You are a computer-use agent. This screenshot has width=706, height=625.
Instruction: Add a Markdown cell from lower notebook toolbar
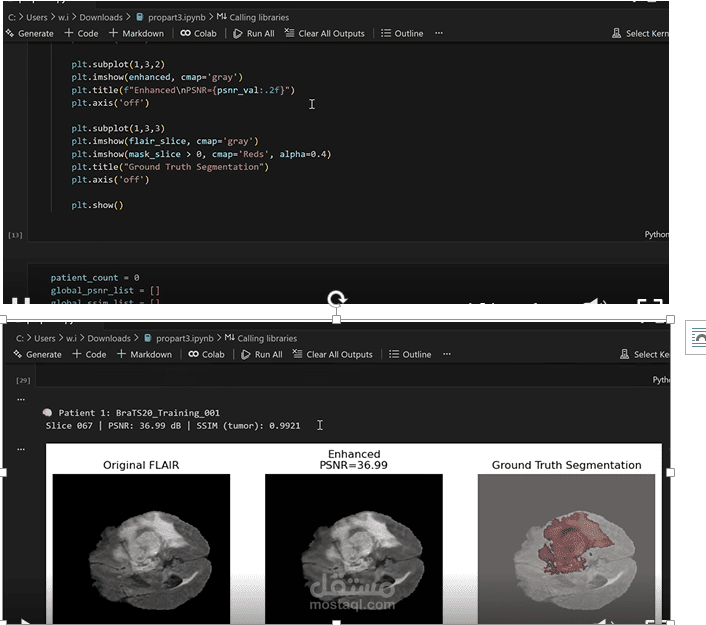[145, 354]
